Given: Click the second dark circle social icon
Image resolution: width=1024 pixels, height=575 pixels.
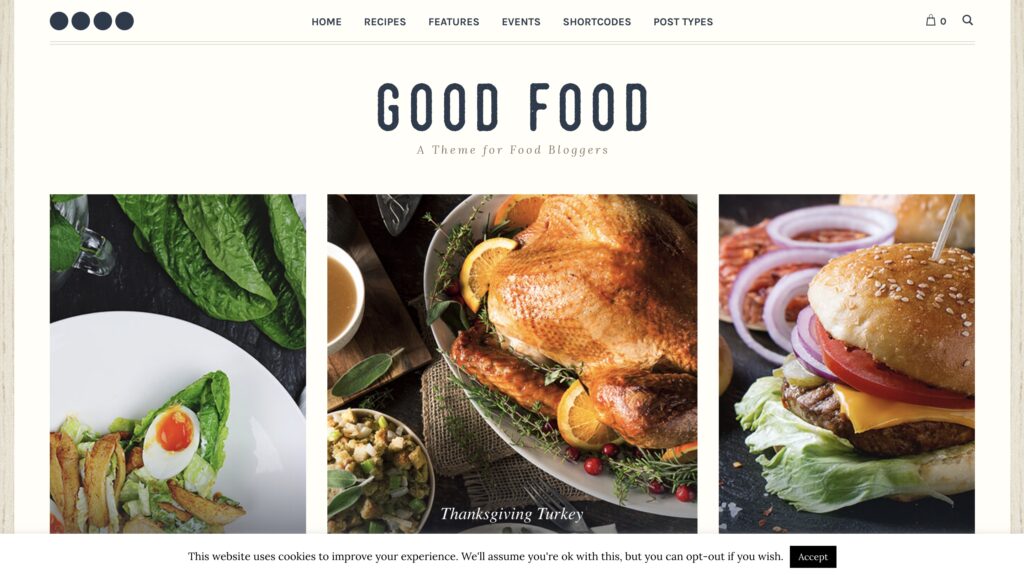Looking at the screenshot, I should pos(81,21).
